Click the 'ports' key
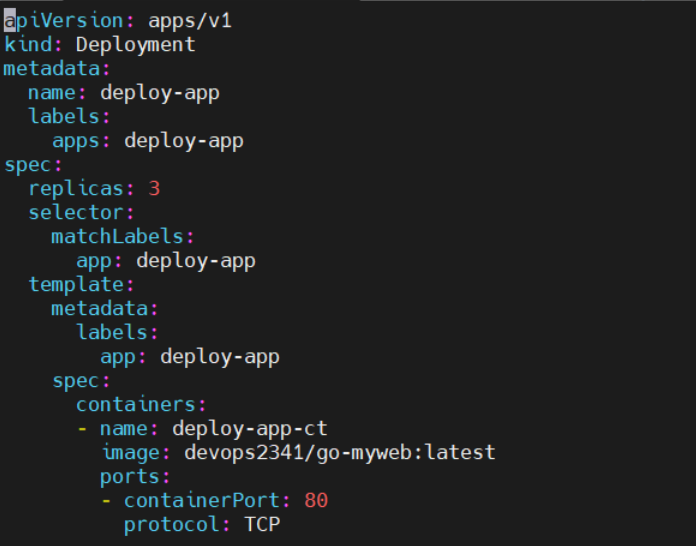696x546 pixels. coord(130,477)
